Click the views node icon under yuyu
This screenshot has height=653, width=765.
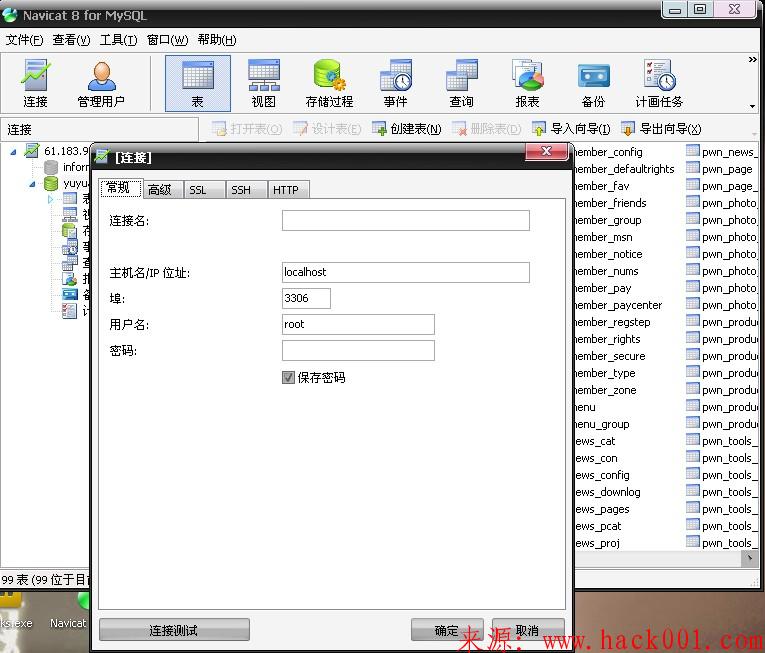click(70, 214)
